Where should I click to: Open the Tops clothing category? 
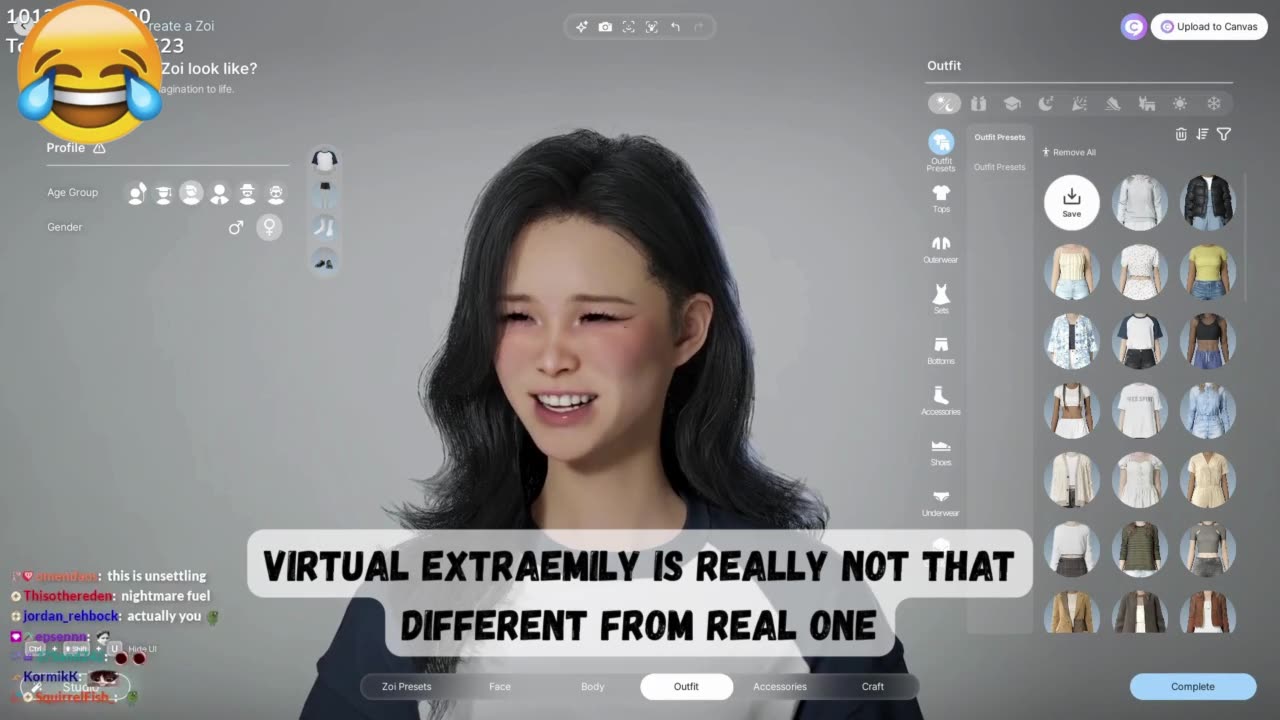941,199
